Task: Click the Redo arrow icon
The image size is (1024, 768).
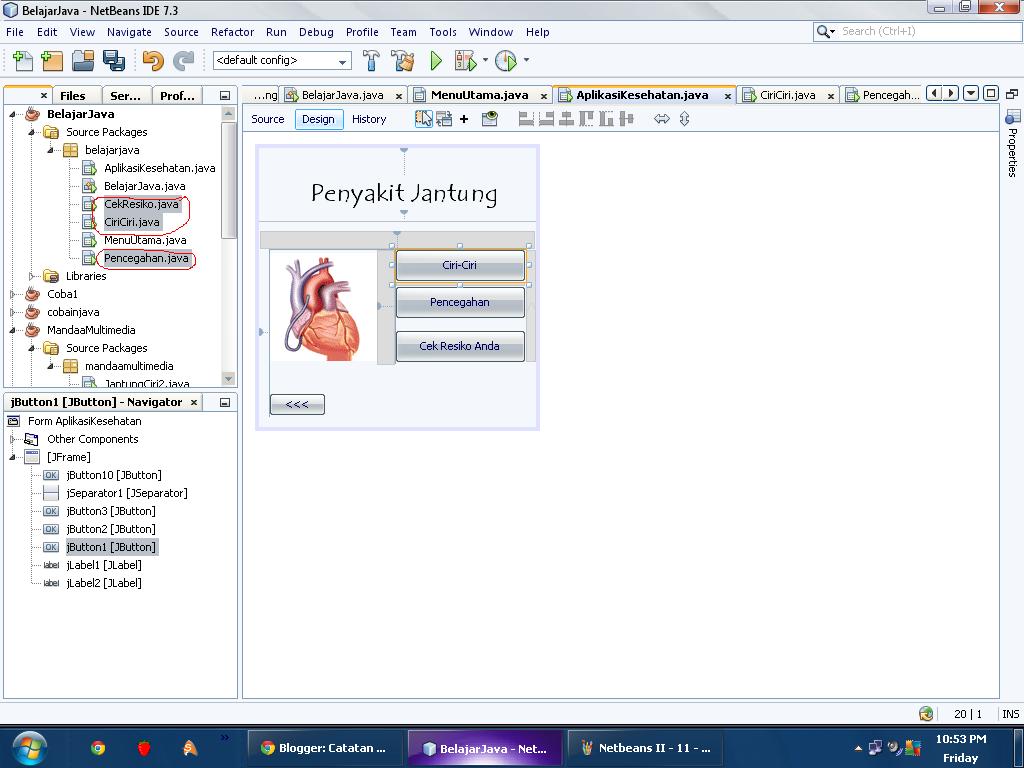Action: coord(184,61)
